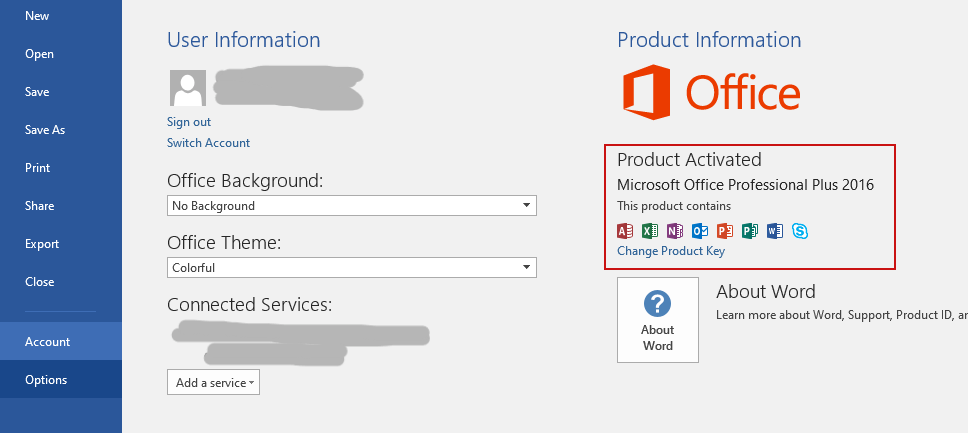Click the Outlook app icon
Viewport: 968px width, 433px height.
click(x=700, y=231)
